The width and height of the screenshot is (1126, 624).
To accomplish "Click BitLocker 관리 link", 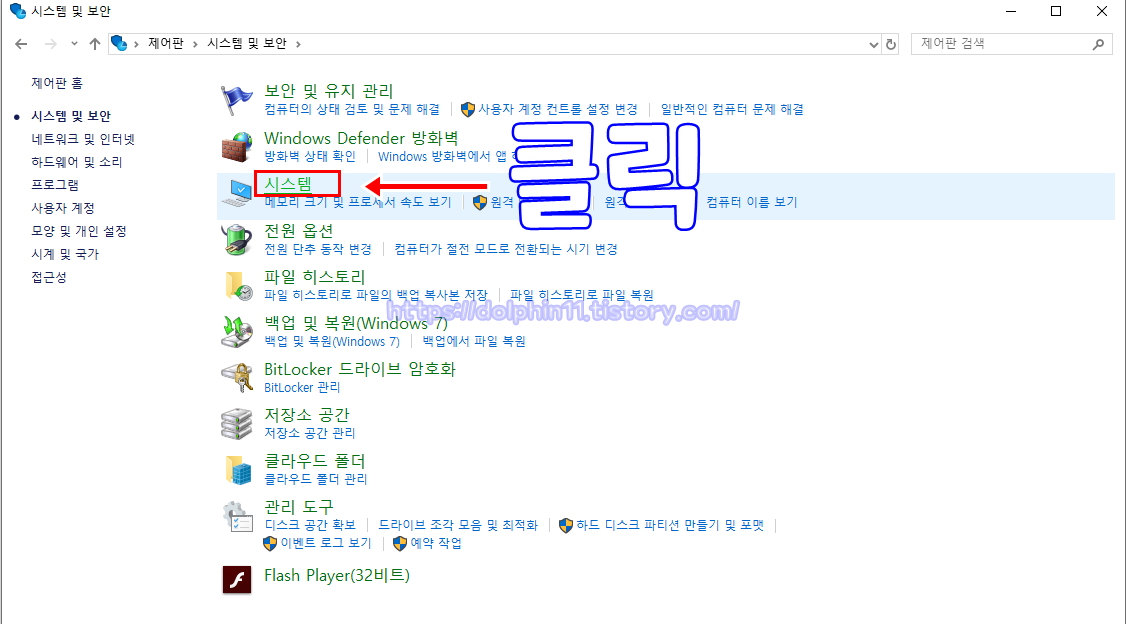I will [x=302, y=387].
